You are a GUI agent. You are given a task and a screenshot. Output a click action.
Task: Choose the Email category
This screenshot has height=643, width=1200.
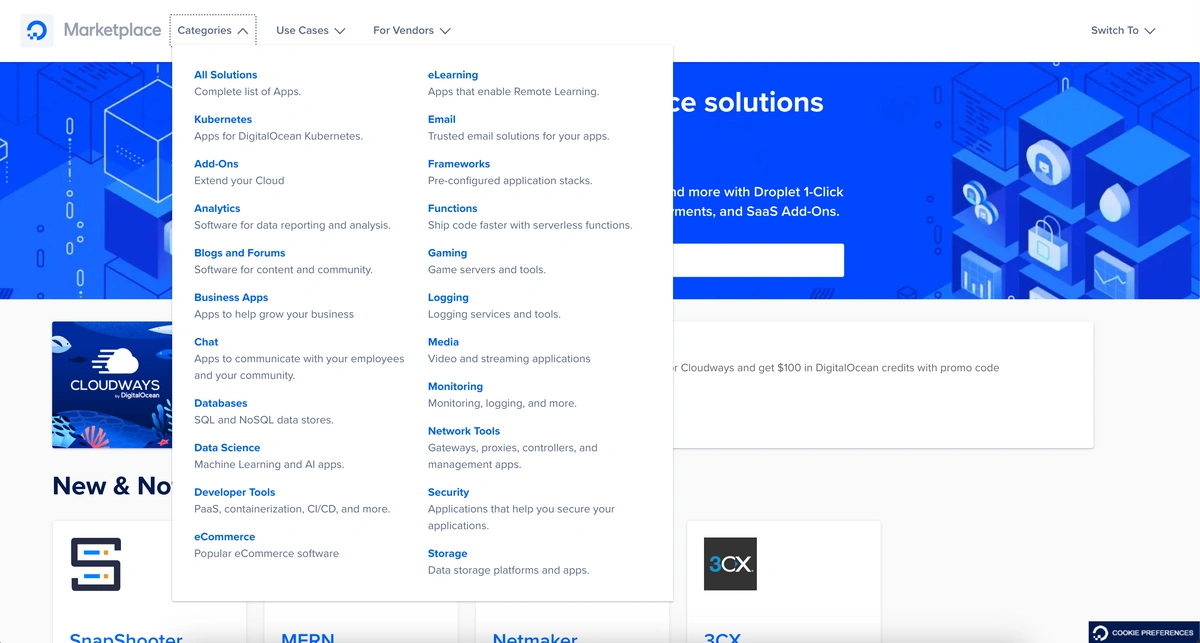[441, 119]
